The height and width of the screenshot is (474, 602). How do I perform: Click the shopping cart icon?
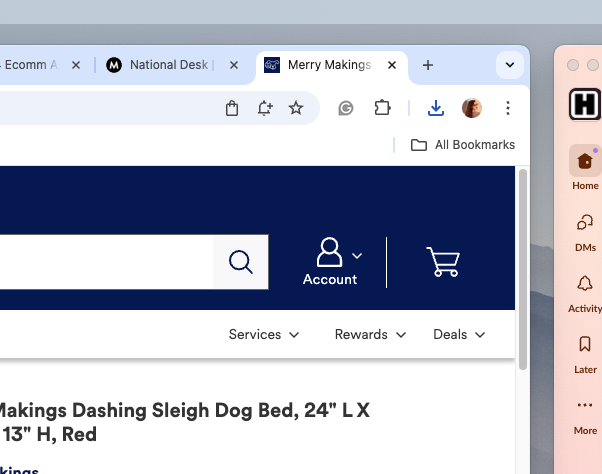[442, 262]
